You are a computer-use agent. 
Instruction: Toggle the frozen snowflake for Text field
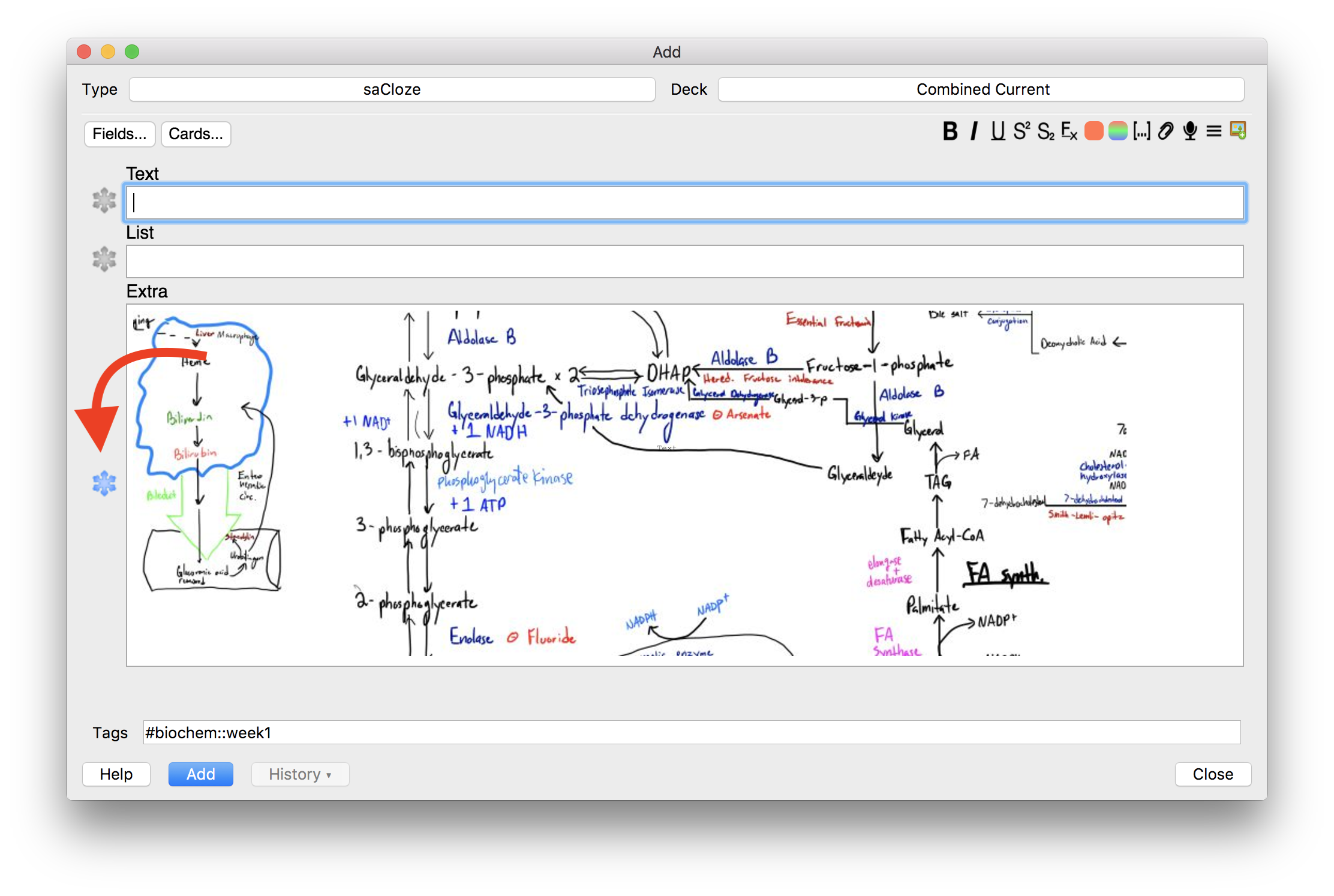(104, 200)
